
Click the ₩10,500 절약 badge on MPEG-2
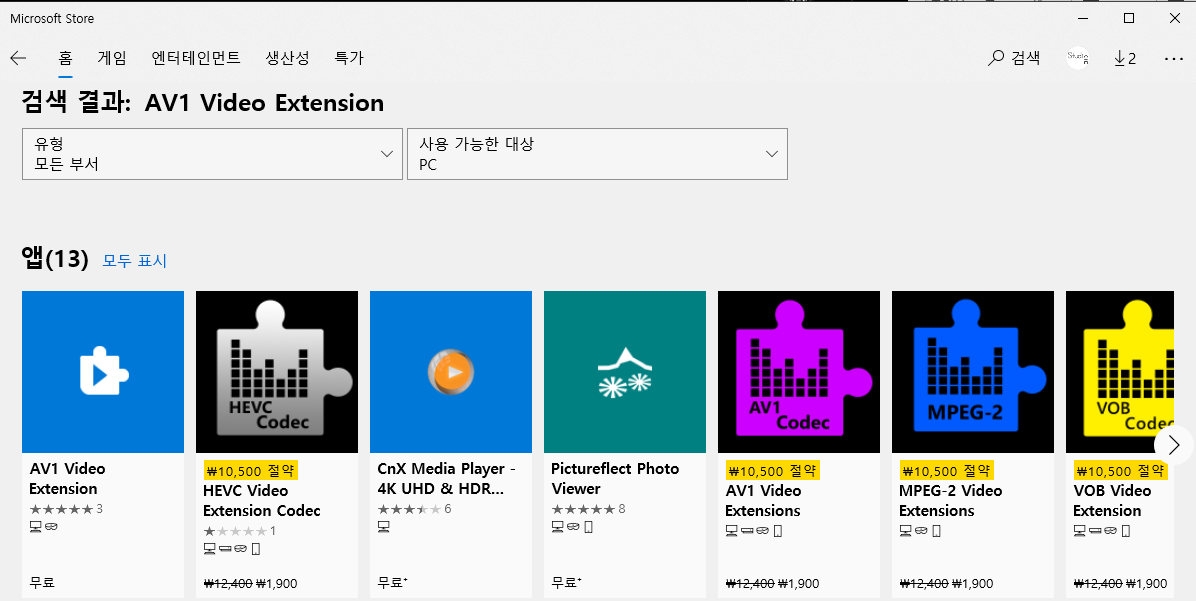click(x=946, y=471)
